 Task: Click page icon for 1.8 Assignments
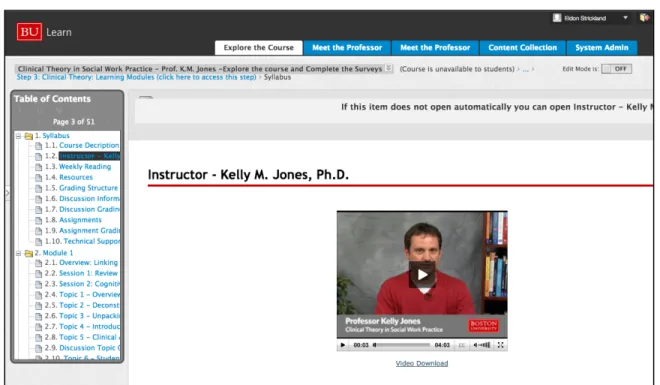[38, 220]
